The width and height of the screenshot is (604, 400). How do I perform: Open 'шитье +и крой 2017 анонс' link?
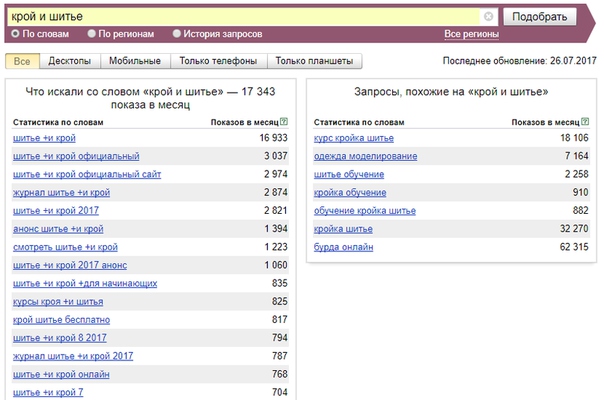point(70,265)
